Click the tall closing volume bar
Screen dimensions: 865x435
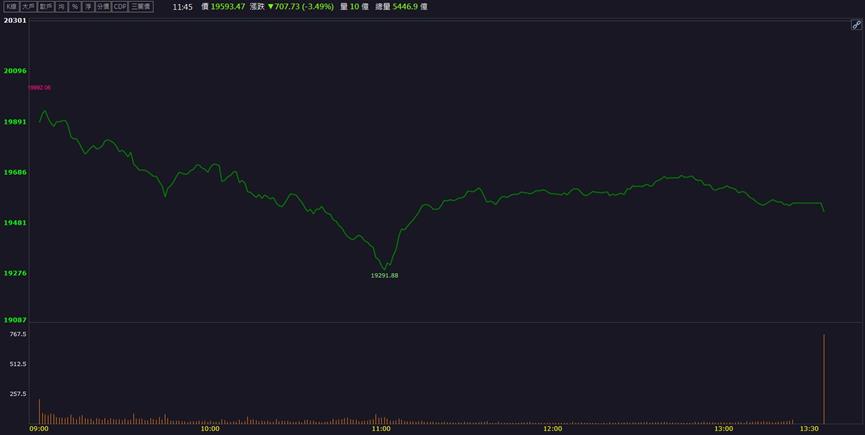coord(824,379)
